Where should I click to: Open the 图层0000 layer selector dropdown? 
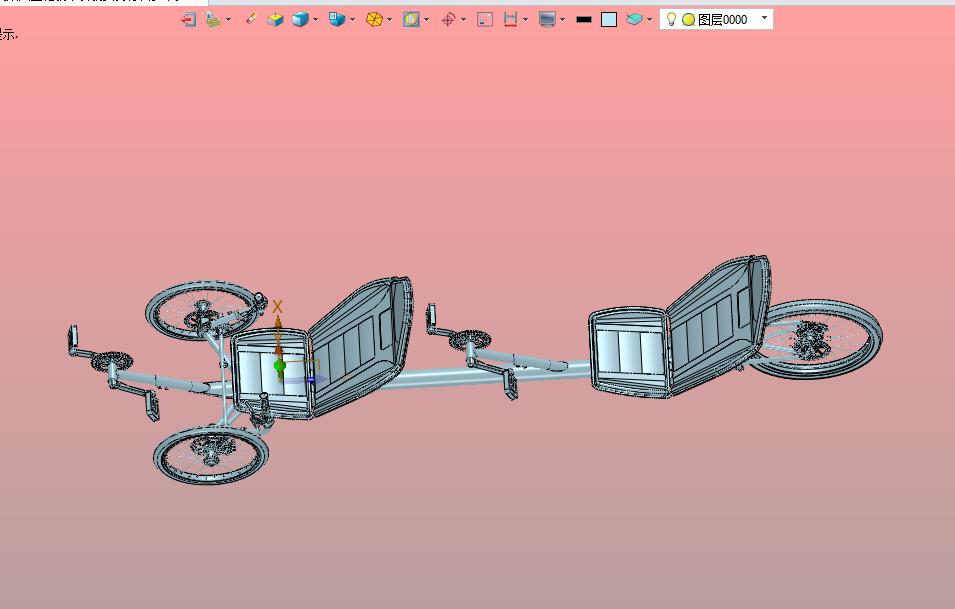point(764,18)
